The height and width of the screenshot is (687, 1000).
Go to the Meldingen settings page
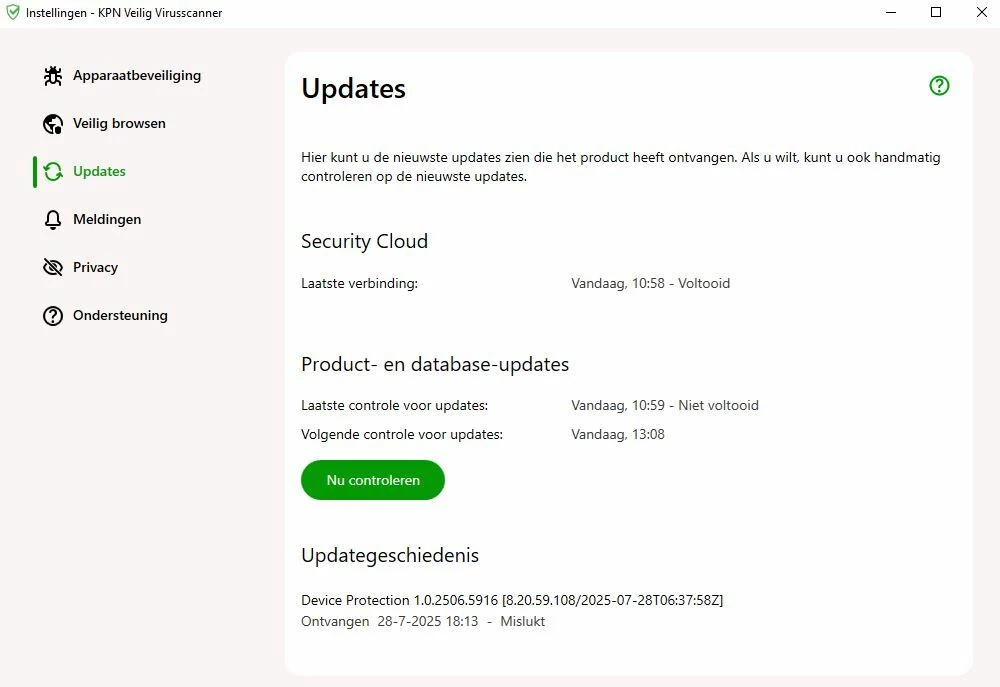pyautogui.click(x=107, y=220)
